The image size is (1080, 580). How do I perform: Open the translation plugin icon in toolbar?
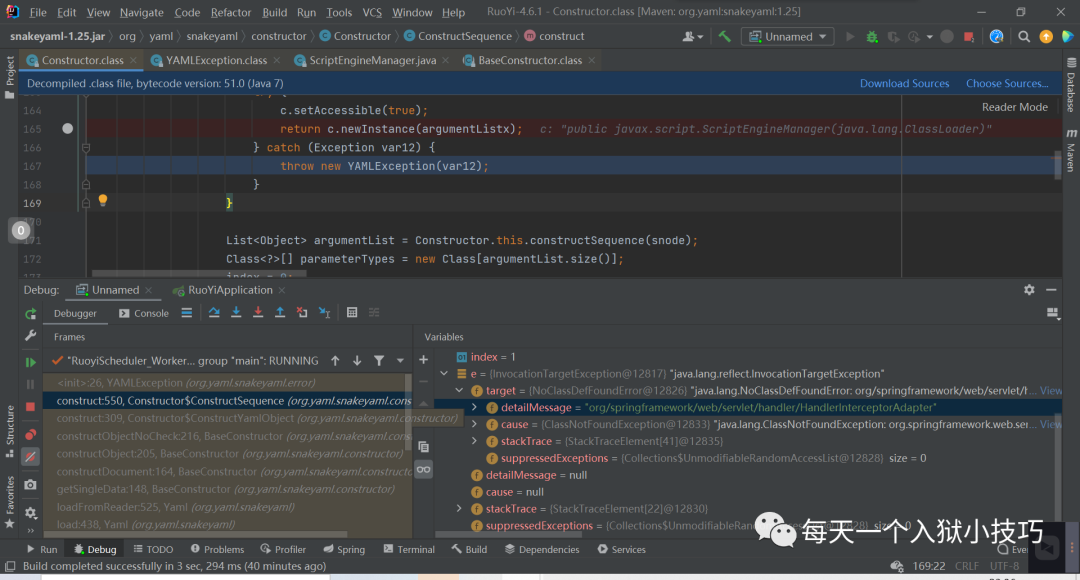(996, 37)
